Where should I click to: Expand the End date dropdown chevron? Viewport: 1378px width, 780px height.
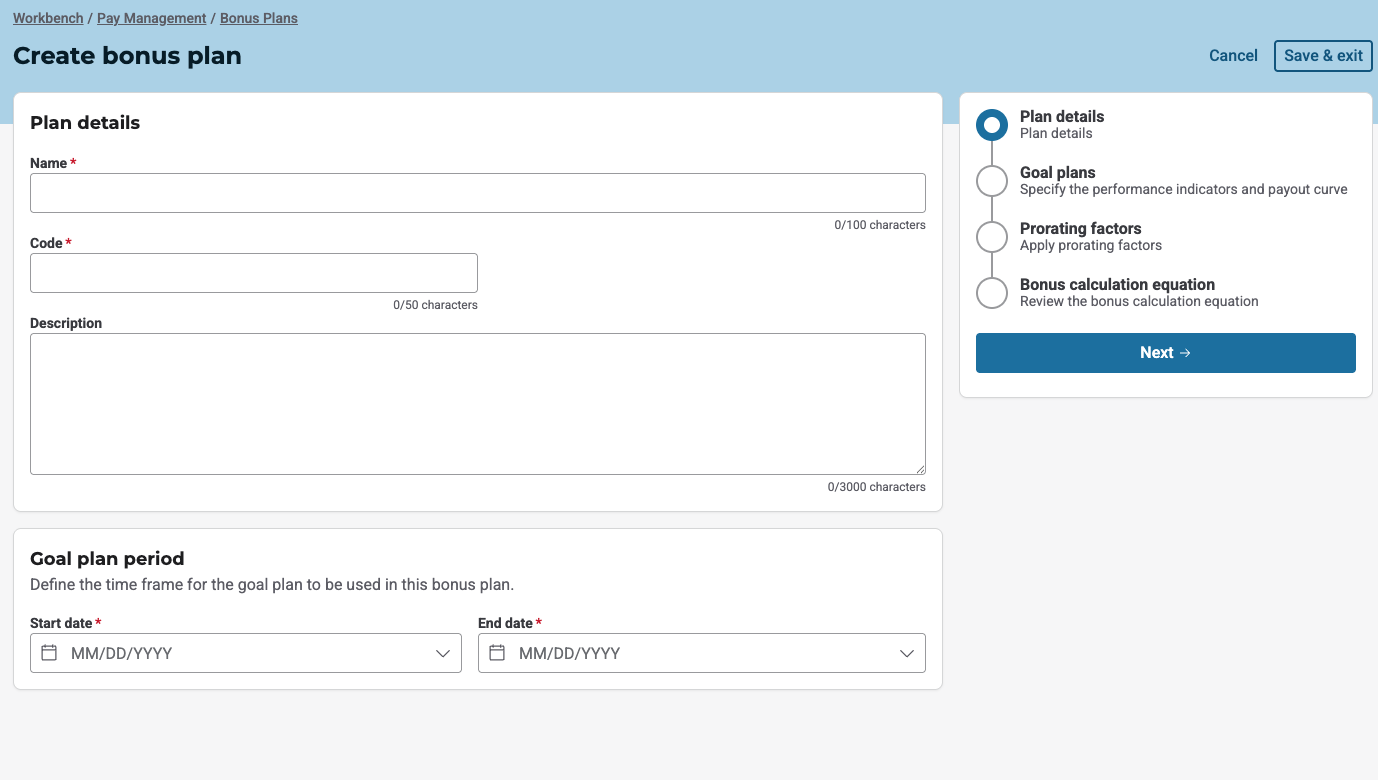click(907, 653)
